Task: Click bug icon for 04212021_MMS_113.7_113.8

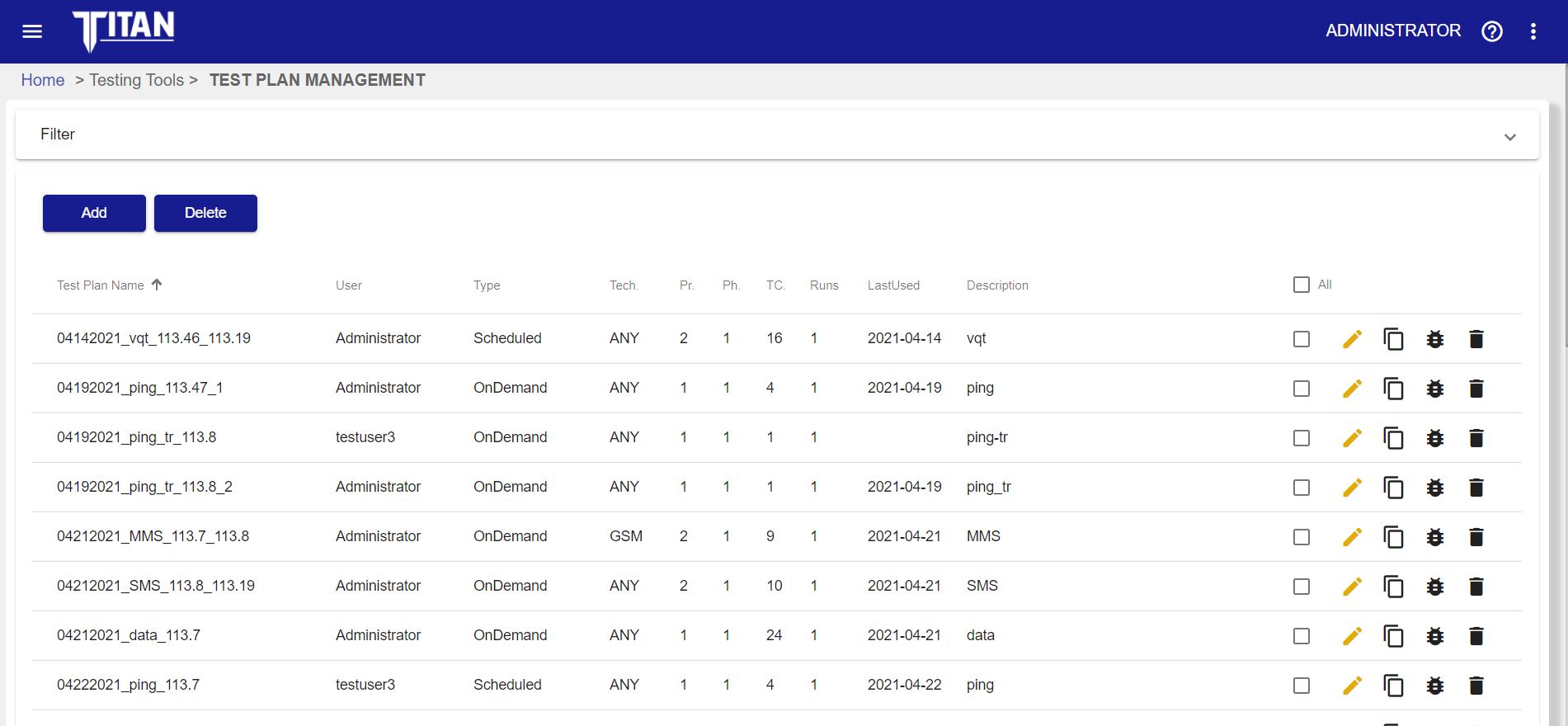Action: pos(1435,537)
